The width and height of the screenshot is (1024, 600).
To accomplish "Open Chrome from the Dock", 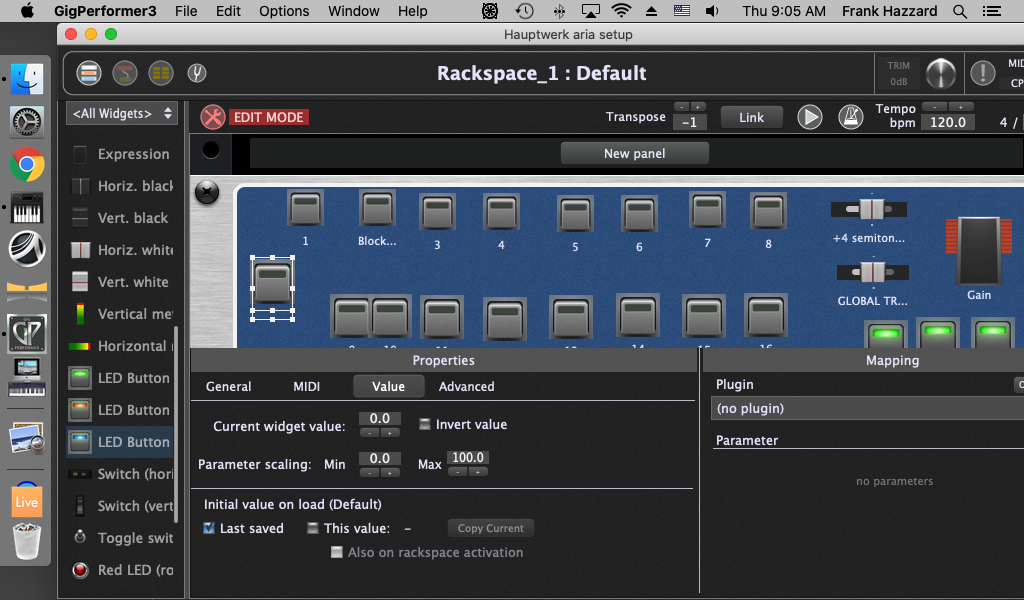I will [x=27, y=165].
